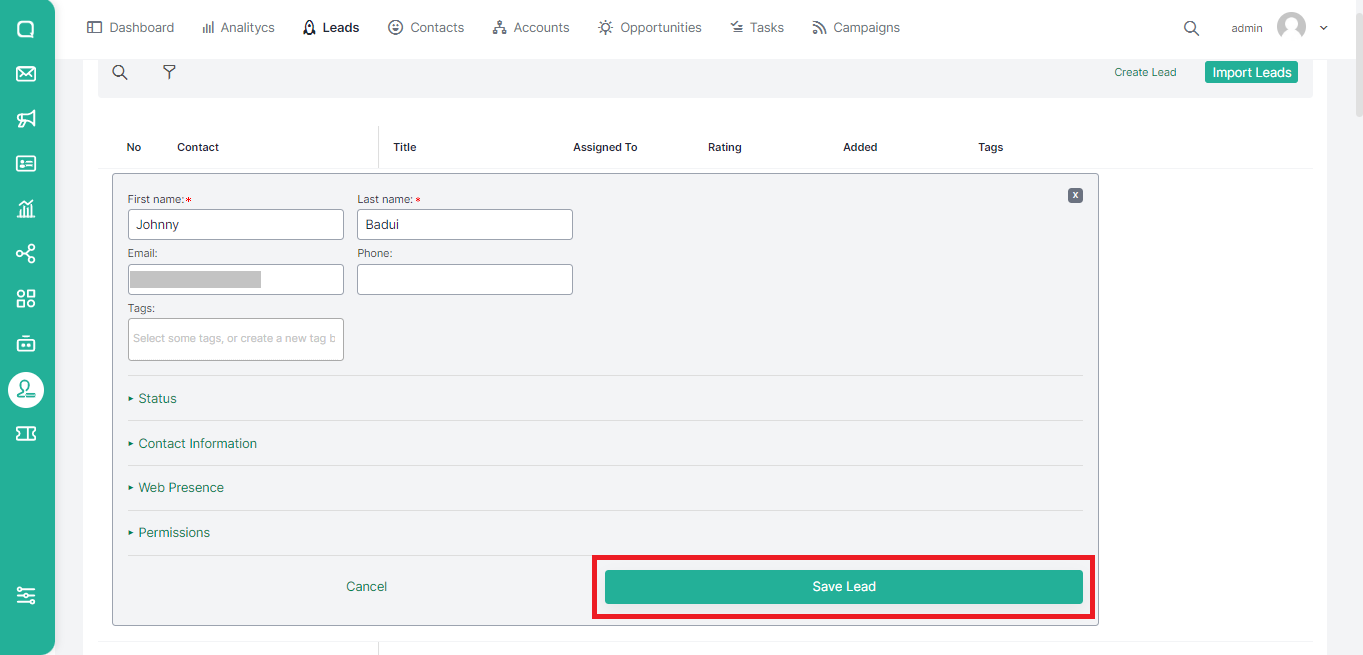The image size is (1363, 655).
Task: Go to the Opportunities tab
Action: coord(650,28)
